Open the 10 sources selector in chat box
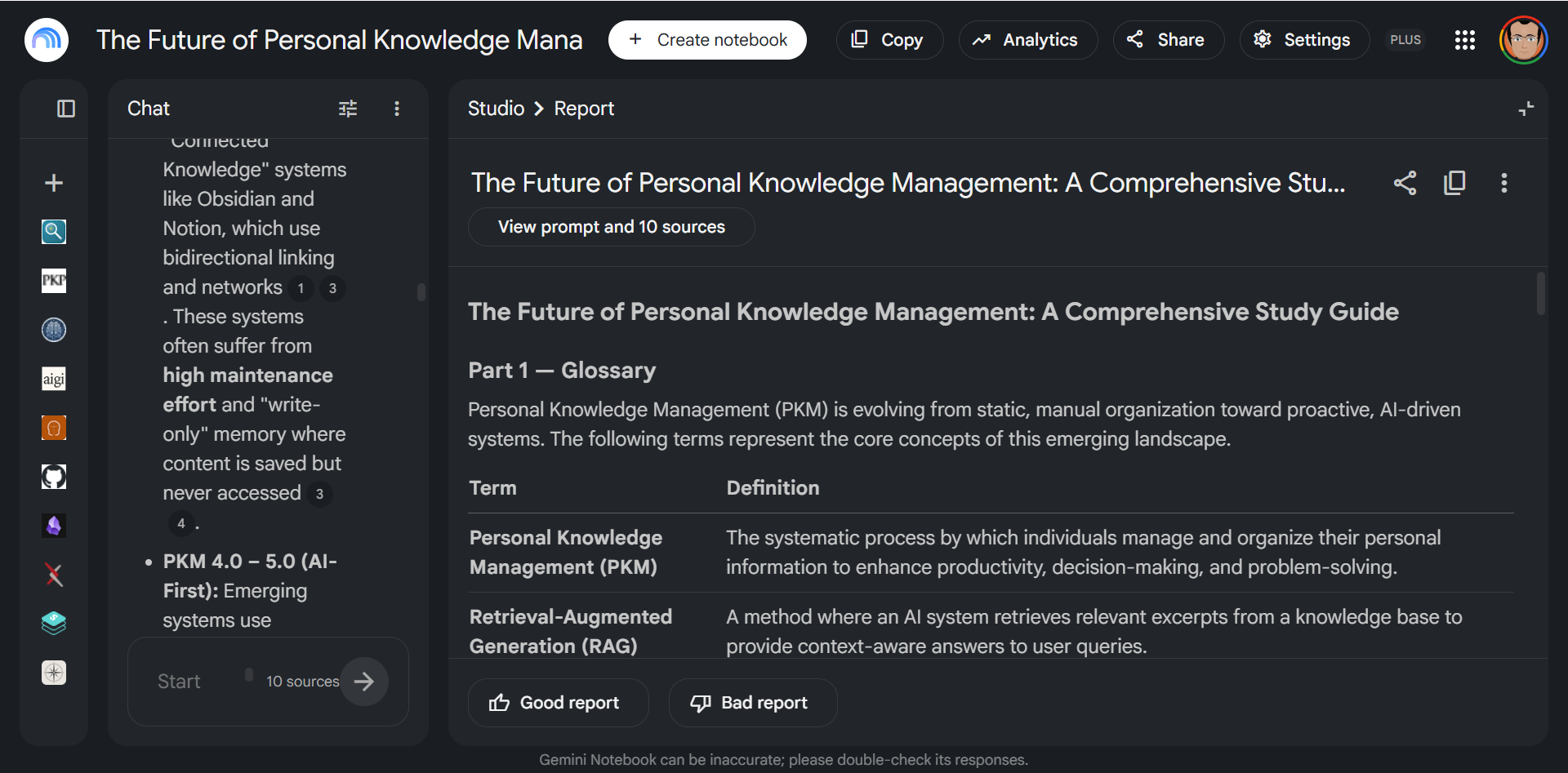Image resolution: width=1568 pixels, height=773 pixels. 302,682
